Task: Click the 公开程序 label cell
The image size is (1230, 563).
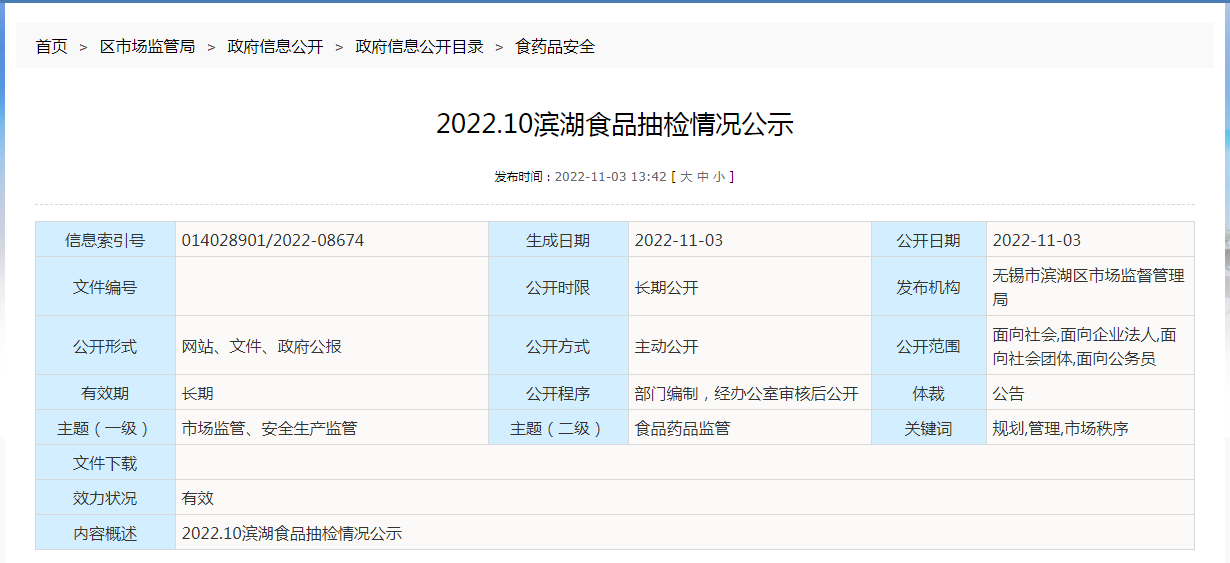Action: click(558, 393)
